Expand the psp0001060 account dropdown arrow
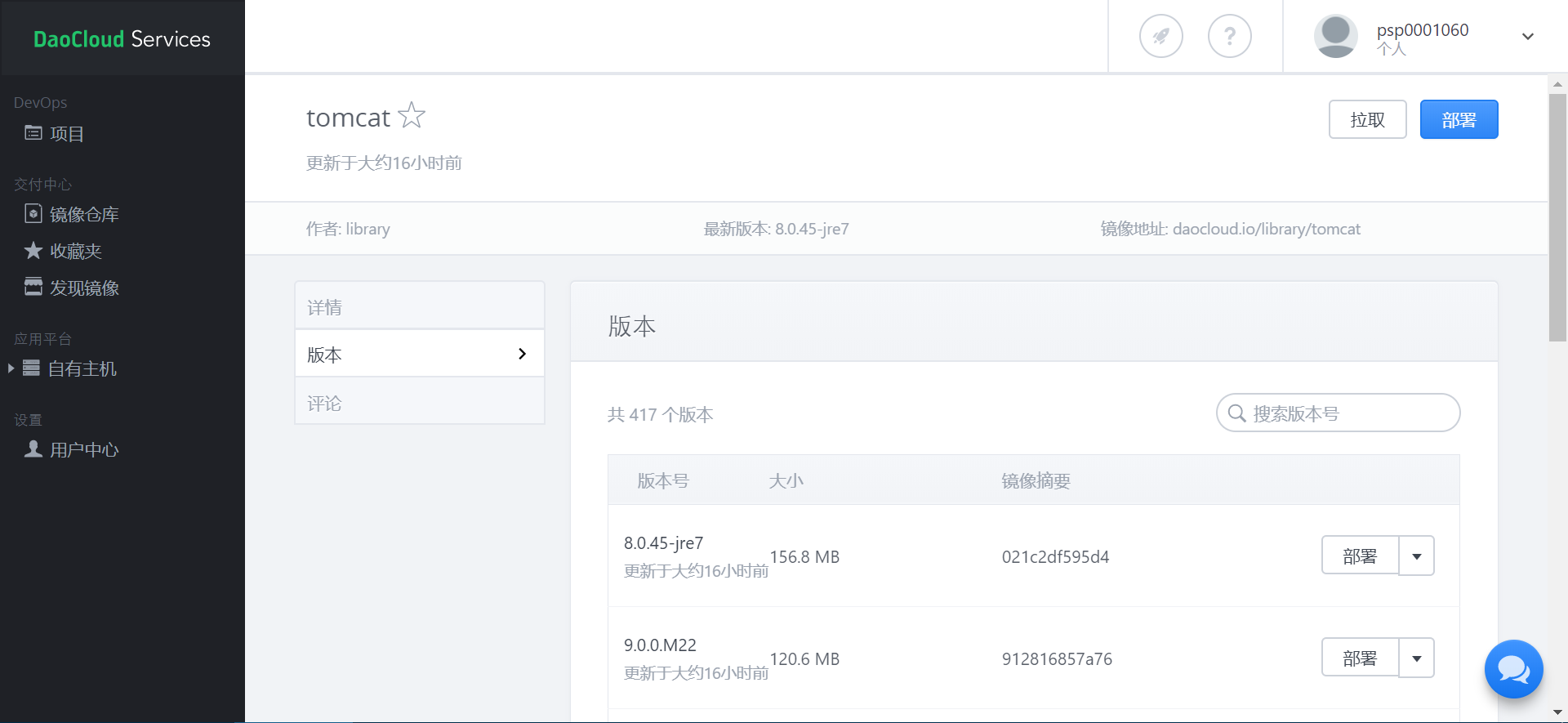This screenshot has width=1568, height=723. [1527, 37]
